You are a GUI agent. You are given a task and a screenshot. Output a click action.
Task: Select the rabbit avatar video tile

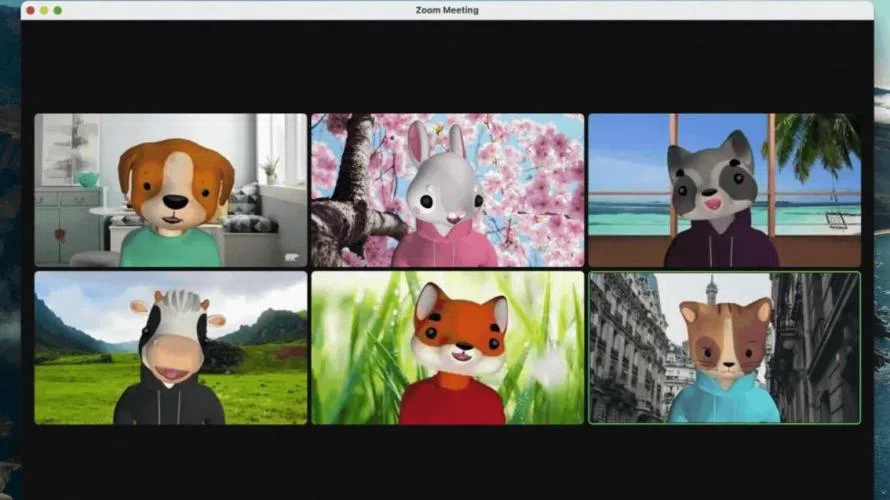click(x=447, y=190)
